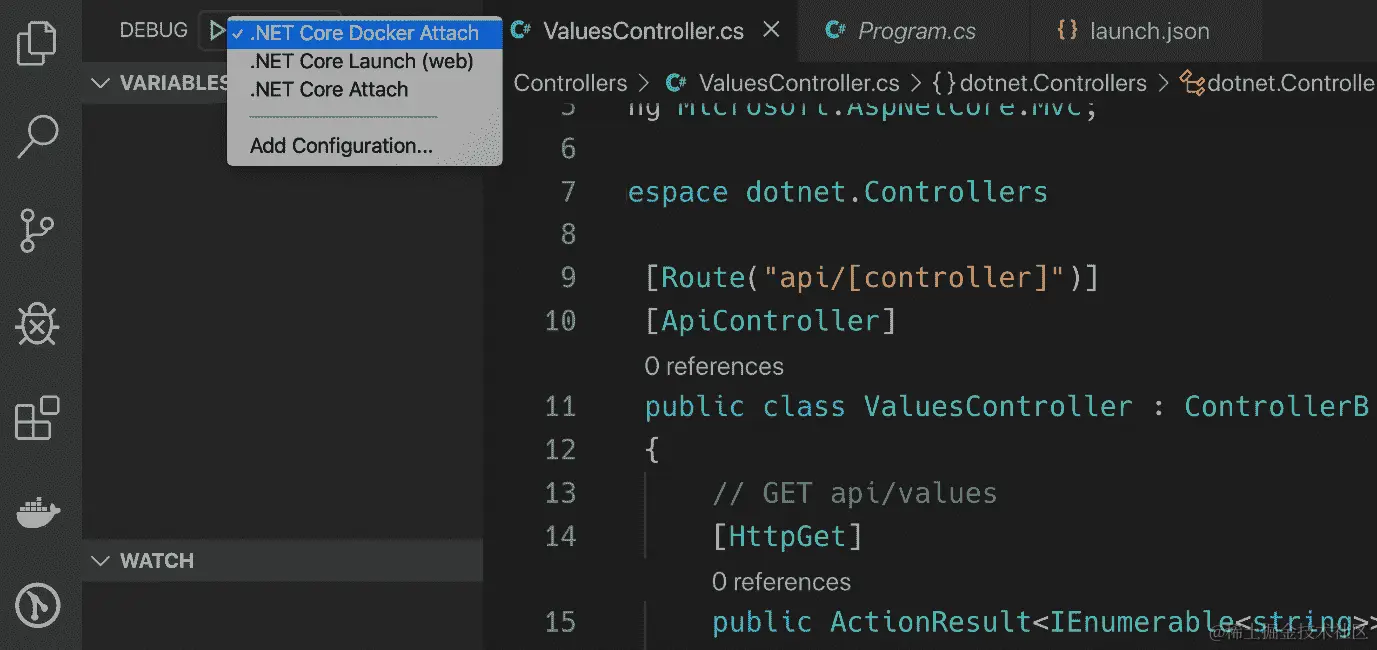Click line number 12 in gutter
1377x650 pixels.
tap(560, 450)
